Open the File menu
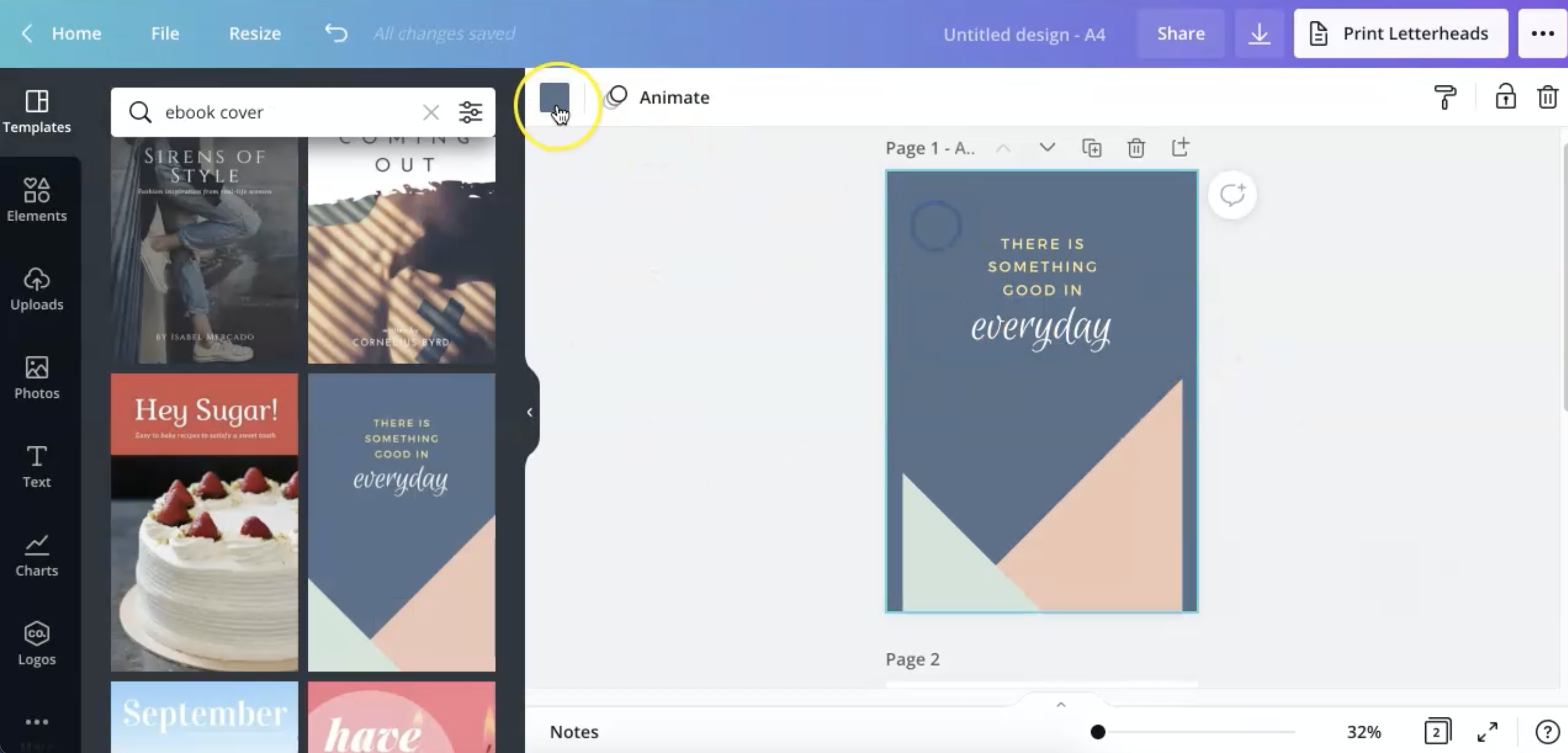 pos(165,33)
